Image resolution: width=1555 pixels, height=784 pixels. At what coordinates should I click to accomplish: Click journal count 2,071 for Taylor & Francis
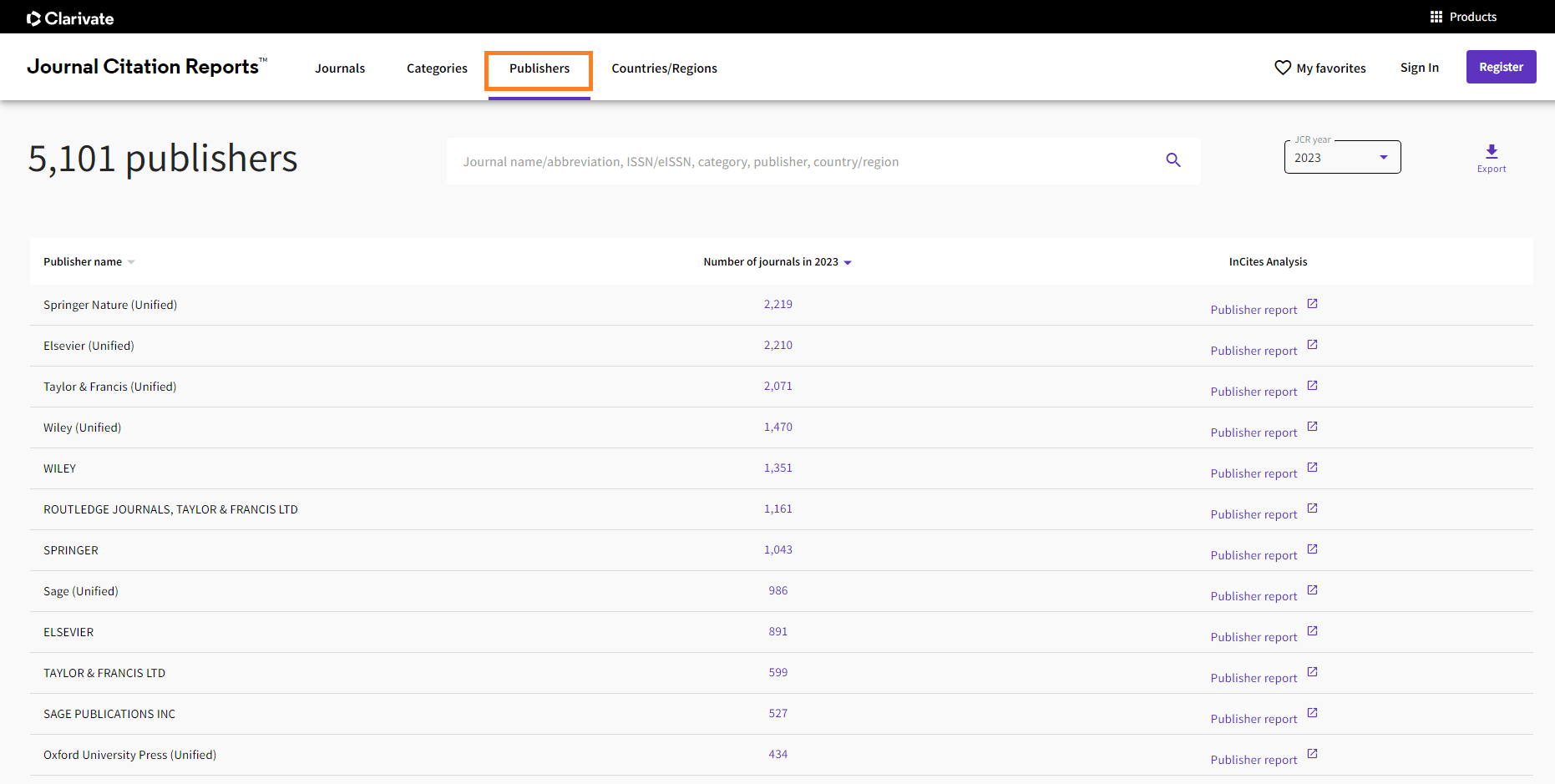778,386
